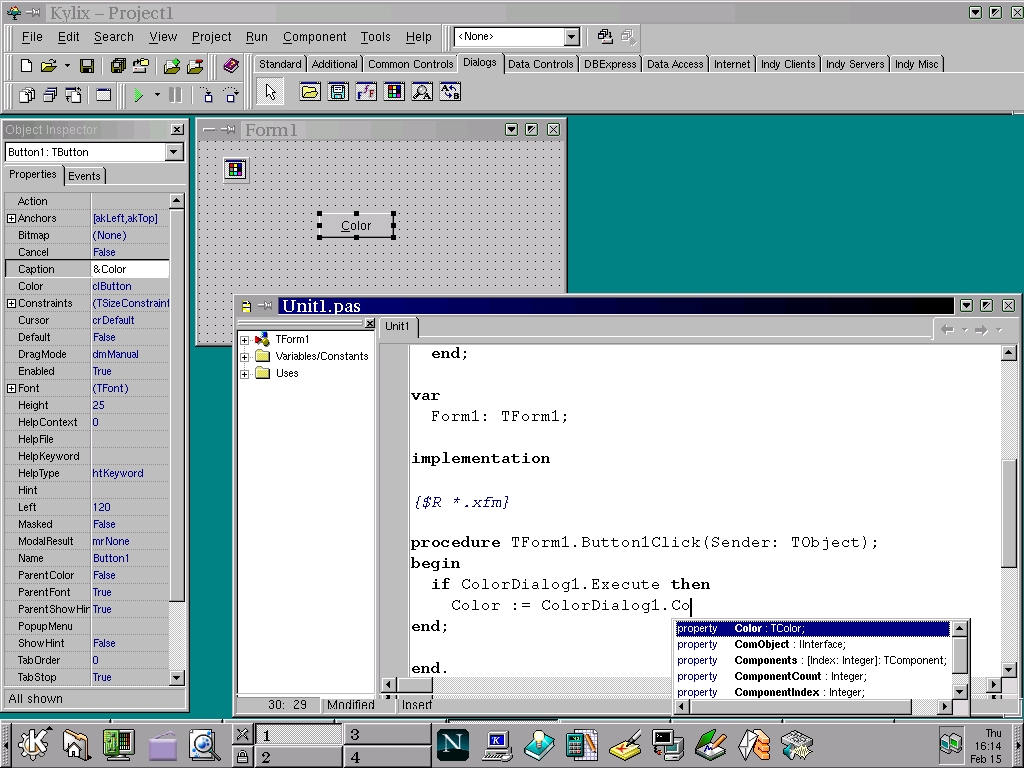The width and height of the screenshot is (1024, 768).
Task: Click the Save Desktop icon beside the <None> box
Action: point(605,37)
